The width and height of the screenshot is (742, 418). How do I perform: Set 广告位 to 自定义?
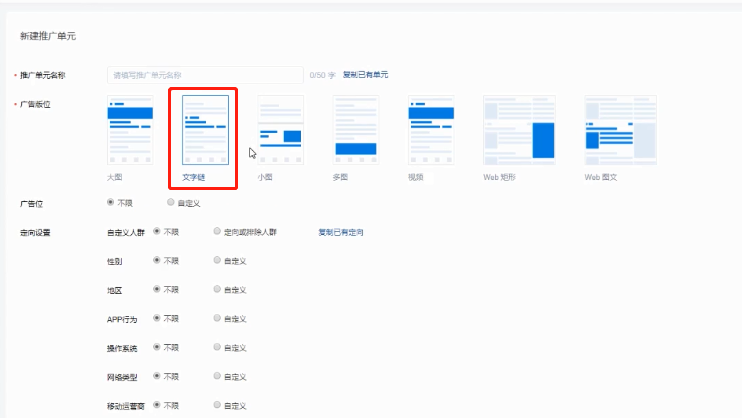pos(170,202)
